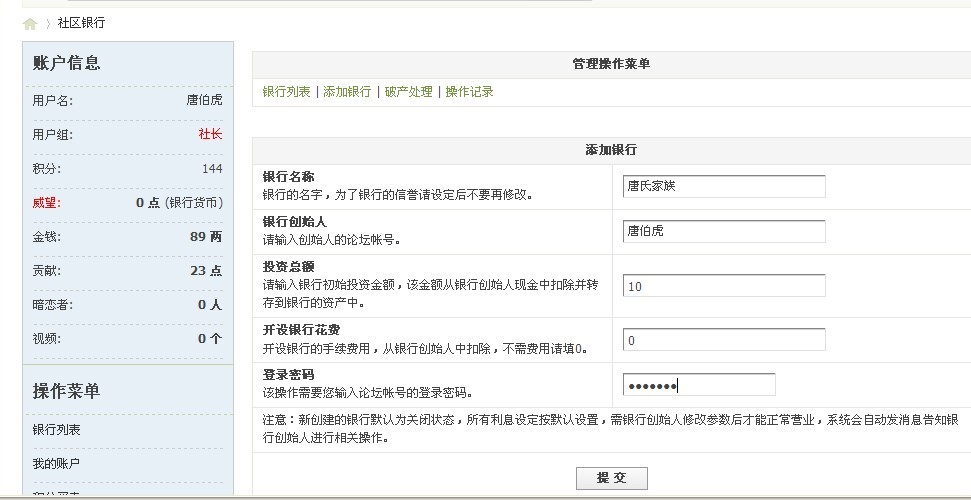Click the 贡献 value 23 点
971x500 pixels.
coord(206,271)
